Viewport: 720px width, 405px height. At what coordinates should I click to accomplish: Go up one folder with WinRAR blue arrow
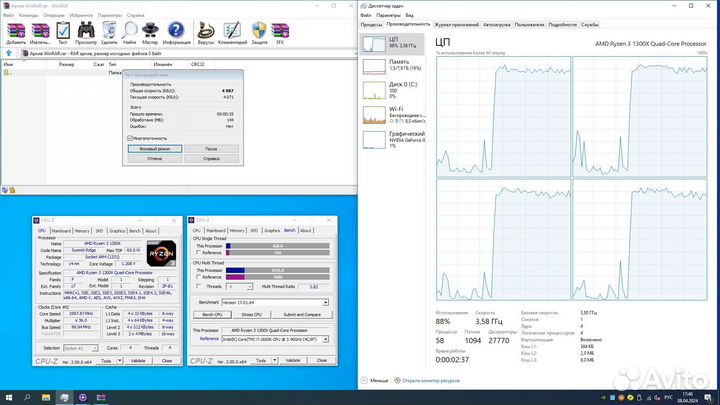[x=9, y=53]
